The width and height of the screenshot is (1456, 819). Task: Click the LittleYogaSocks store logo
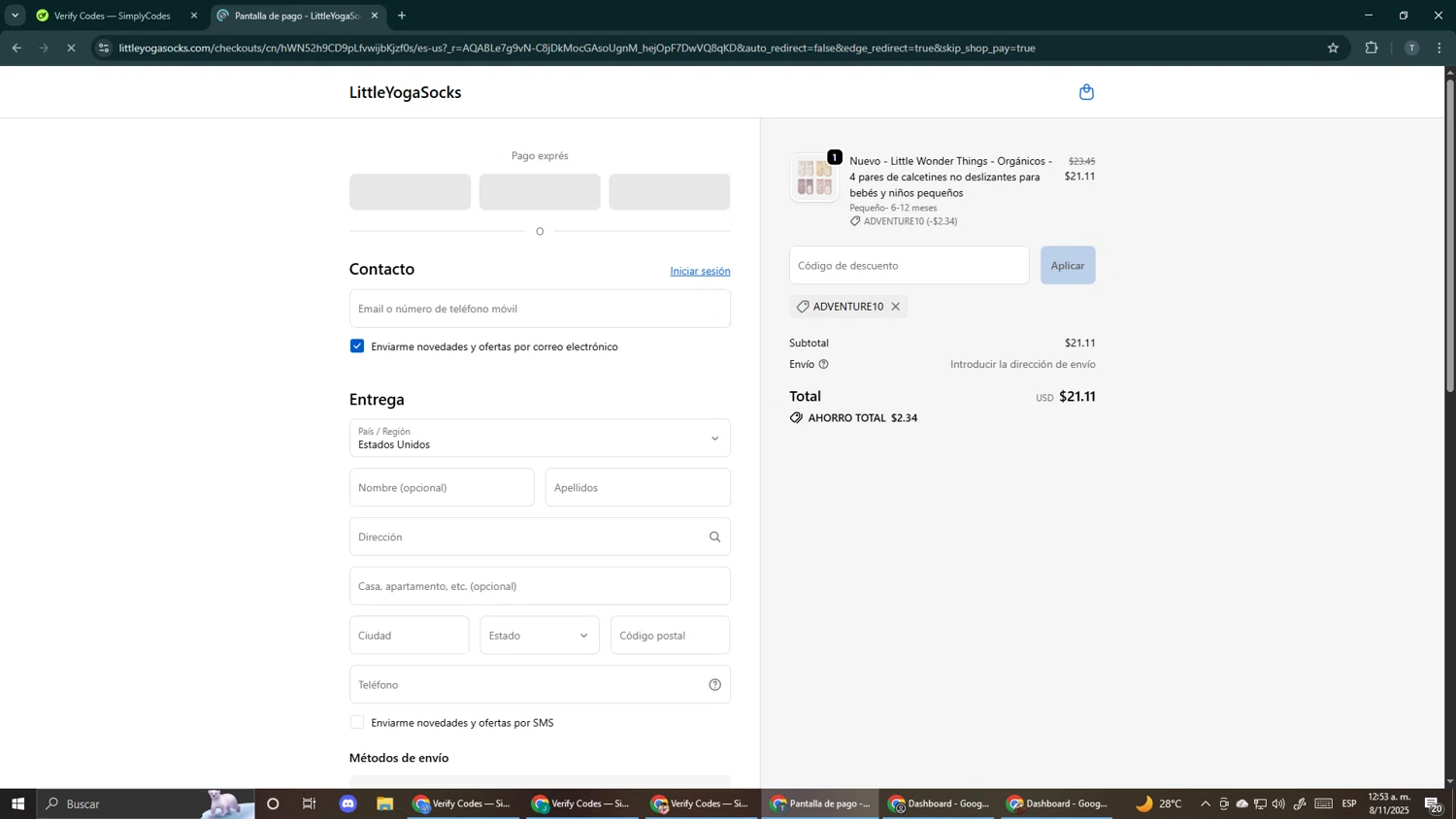(x=405, y=92)
